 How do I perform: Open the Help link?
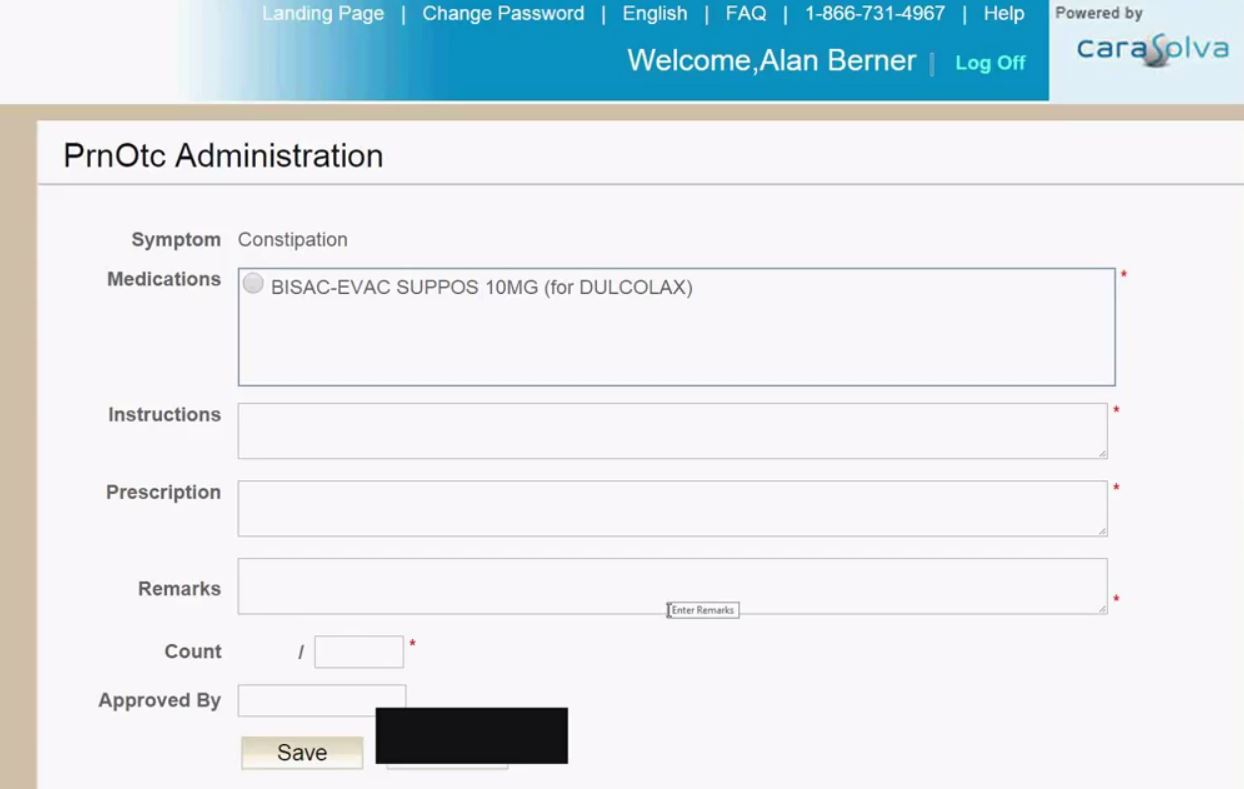1004,14
